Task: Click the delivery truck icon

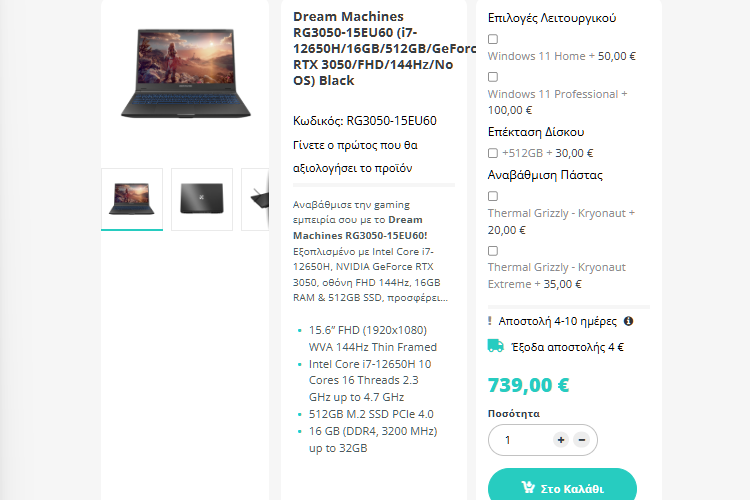Action: click(x=496, y=346)
